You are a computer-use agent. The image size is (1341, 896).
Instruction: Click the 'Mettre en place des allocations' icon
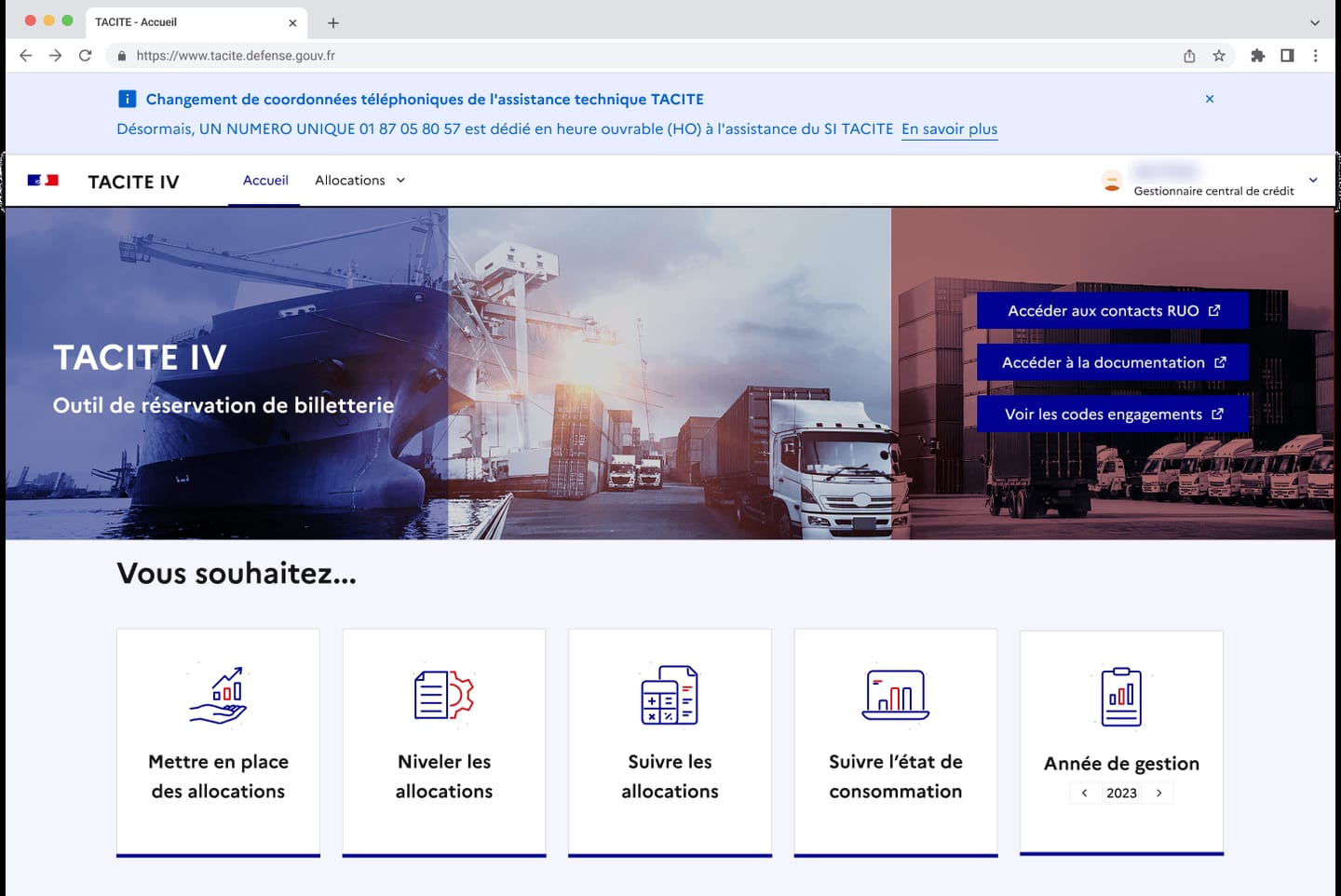point(218,695)
